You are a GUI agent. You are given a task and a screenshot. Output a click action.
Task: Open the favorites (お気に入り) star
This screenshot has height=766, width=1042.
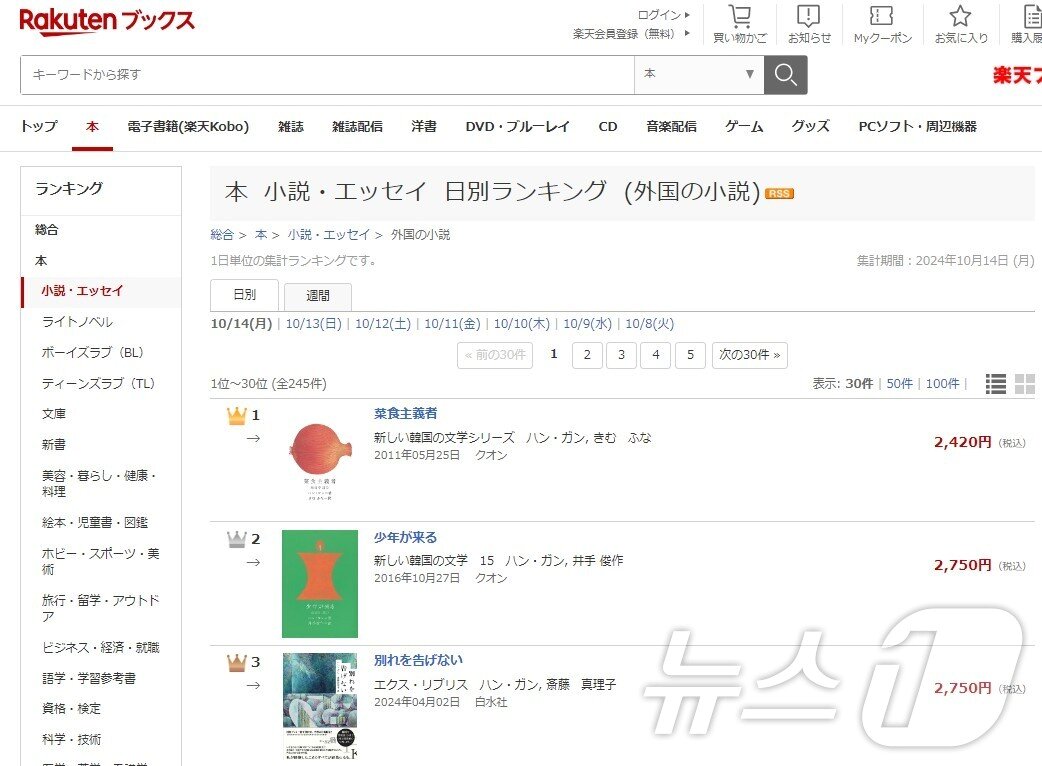961,25
